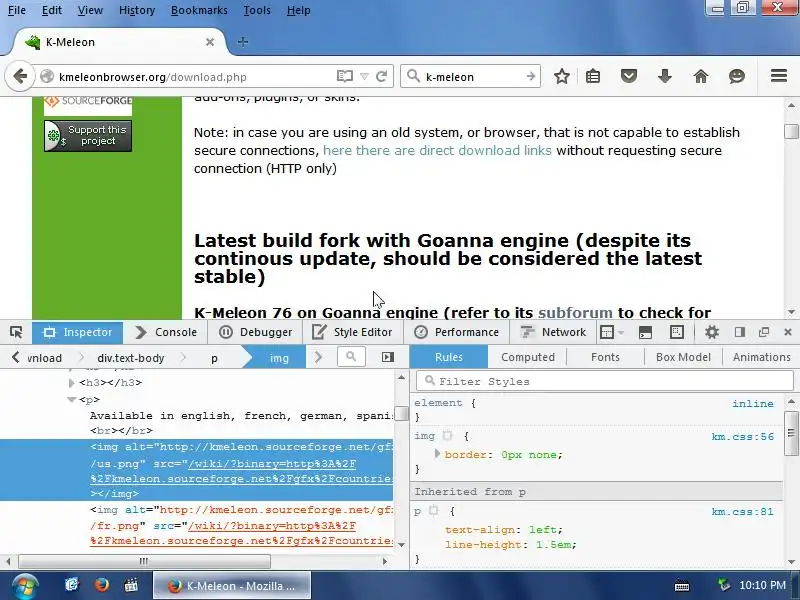Click the HTML search box
800x600 pixels.
coord(352,357)
